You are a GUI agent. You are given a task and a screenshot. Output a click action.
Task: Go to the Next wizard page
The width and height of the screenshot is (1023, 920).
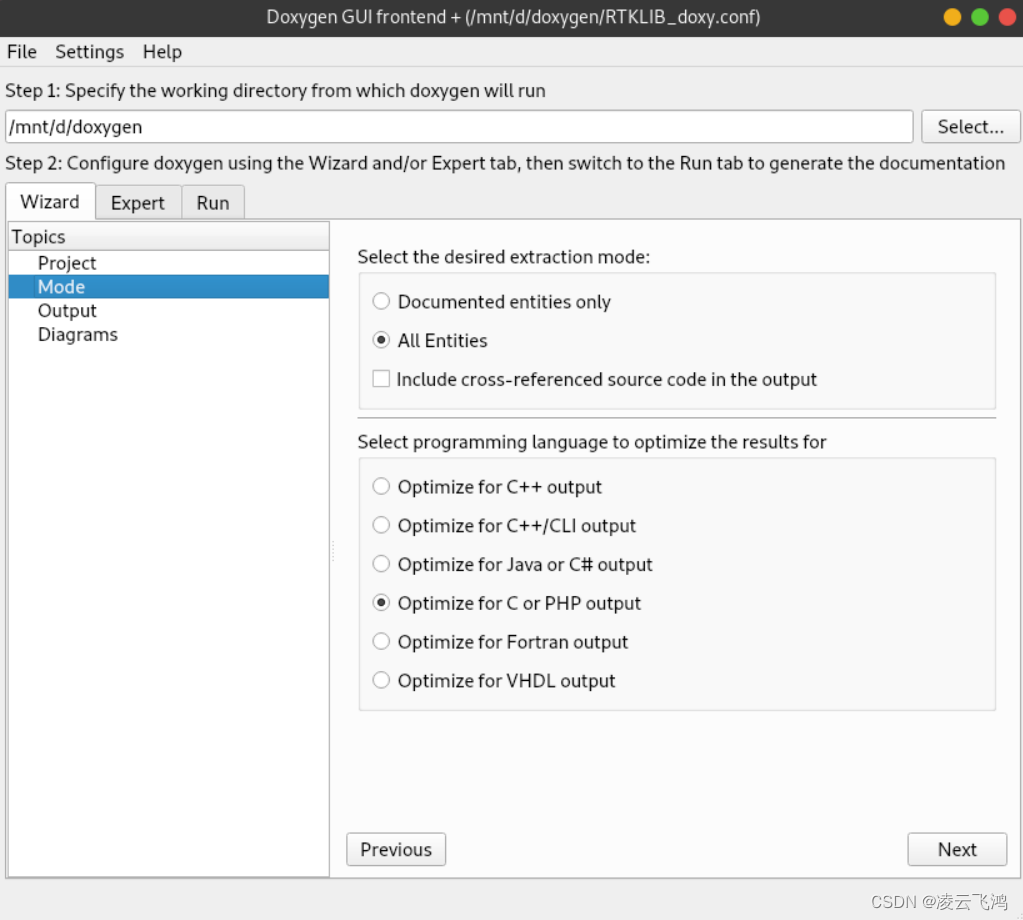(956, 849)
